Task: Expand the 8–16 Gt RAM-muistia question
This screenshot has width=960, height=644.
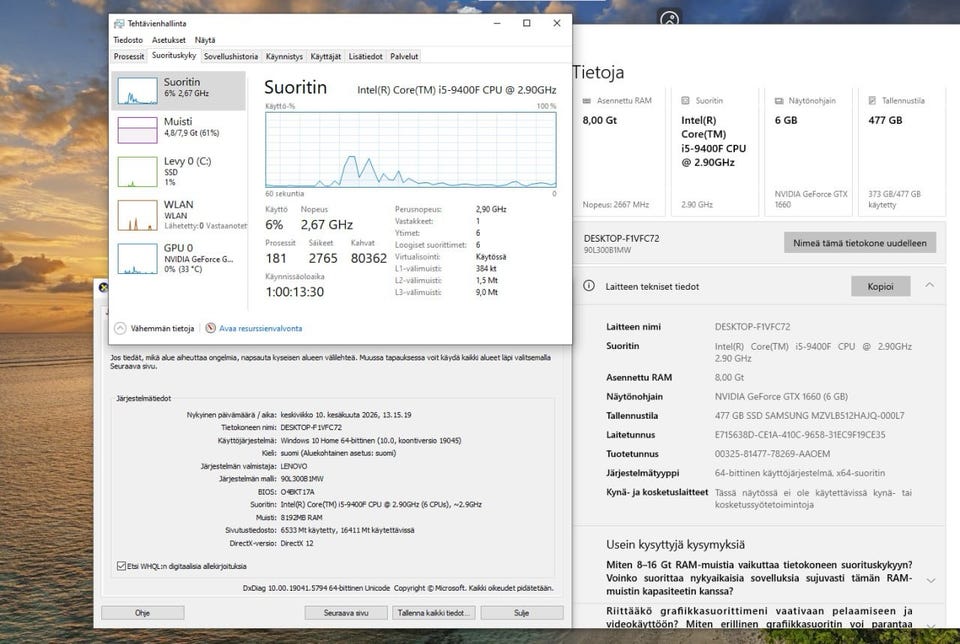Action: 931,580
